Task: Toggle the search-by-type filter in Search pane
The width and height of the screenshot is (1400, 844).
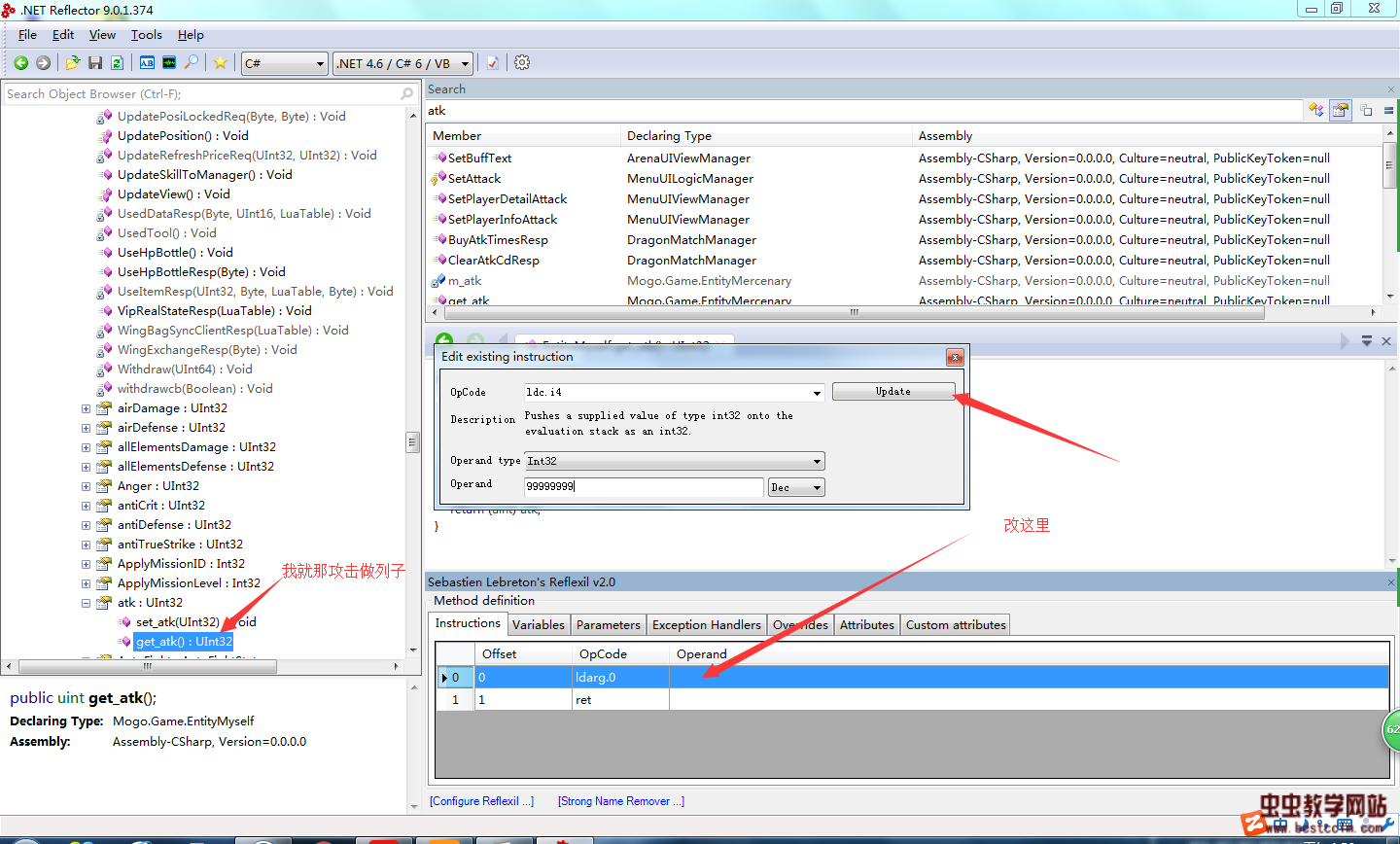Action: coord(1316,111)
